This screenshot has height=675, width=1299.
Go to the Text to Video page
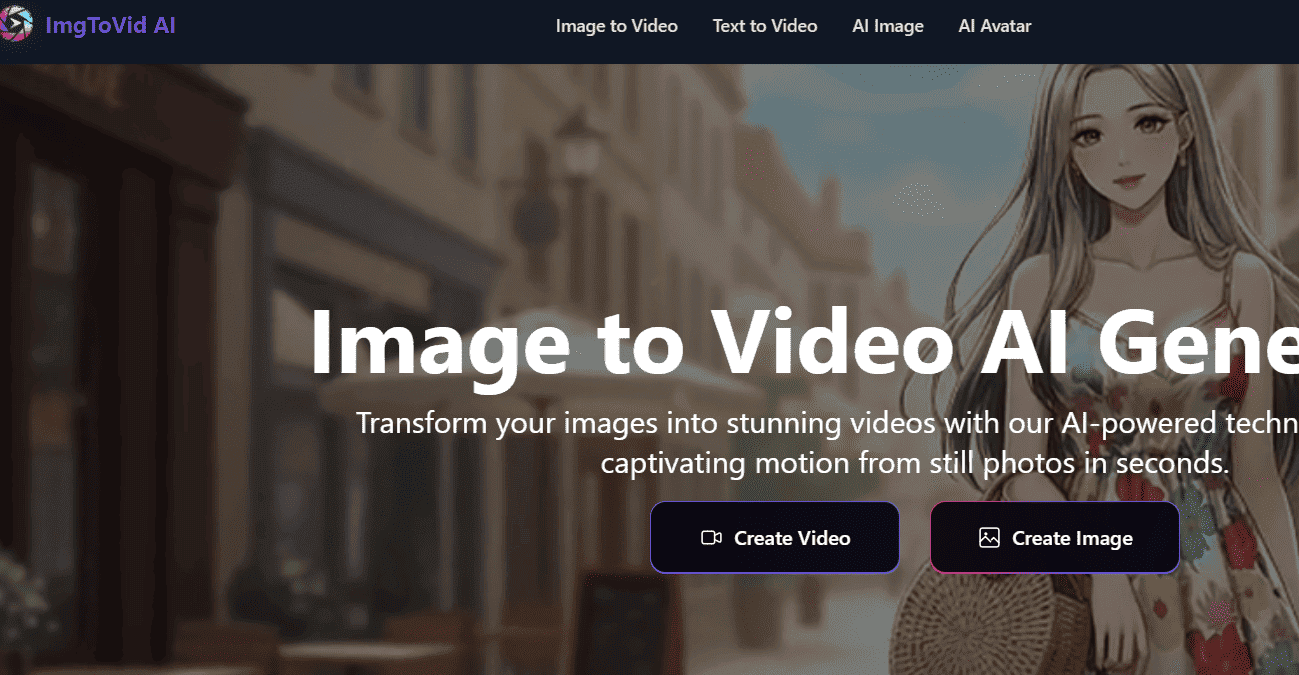pyautogui.click(x=764, y=26)
